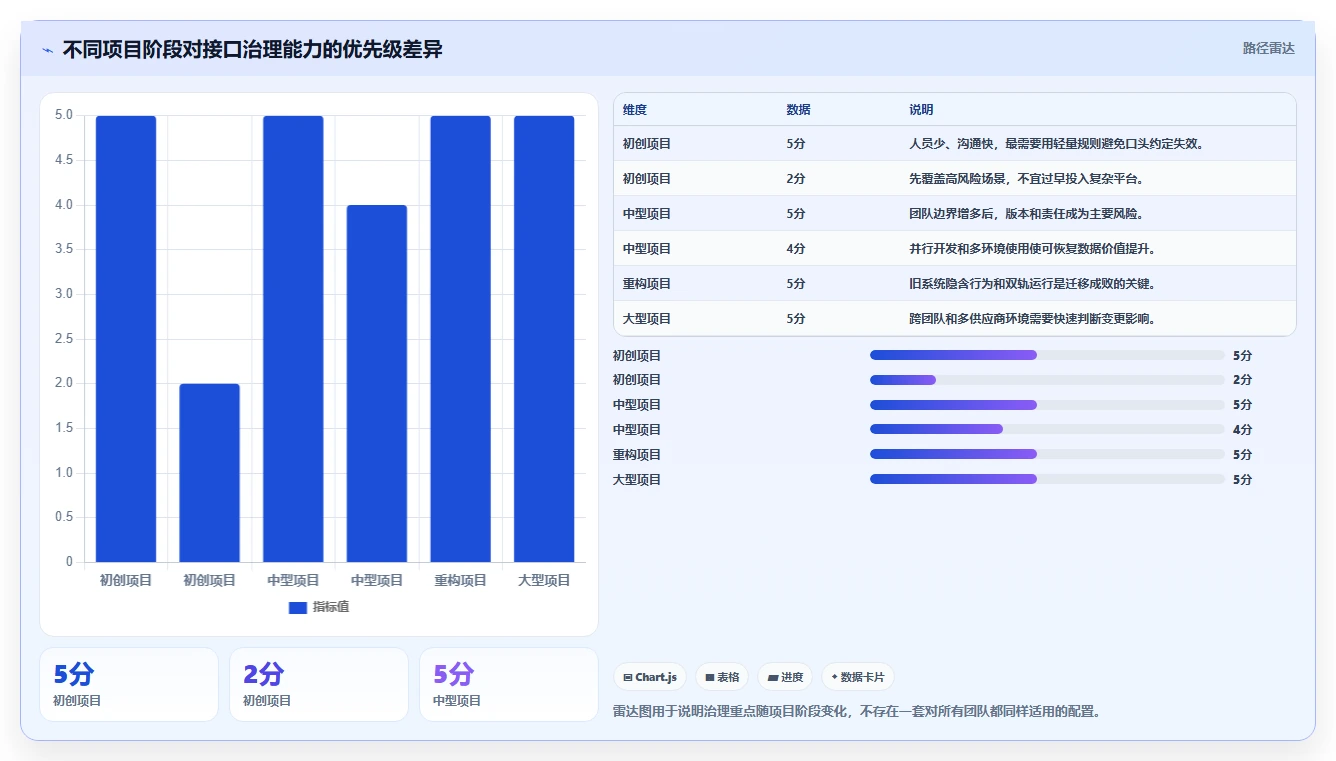Click the diamond icon inside the 数据卡片 chip
The image size is (1336, 761).
tap(834, 677)
